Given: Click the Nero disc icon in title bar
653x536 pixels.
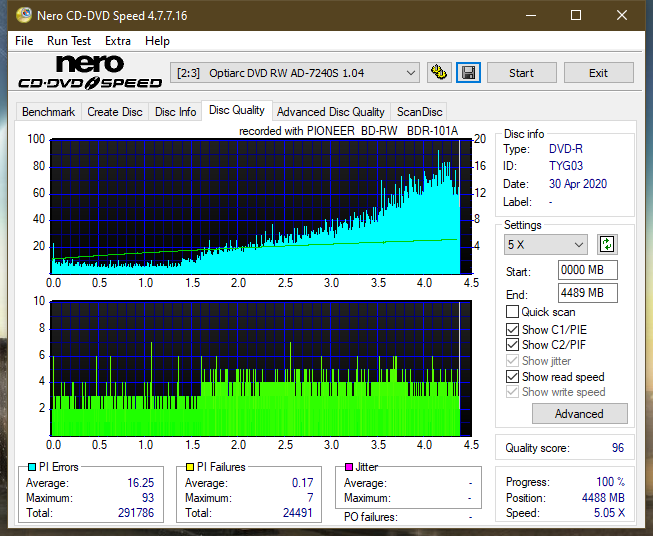Looking at the screenshot, I should [24, 15].
